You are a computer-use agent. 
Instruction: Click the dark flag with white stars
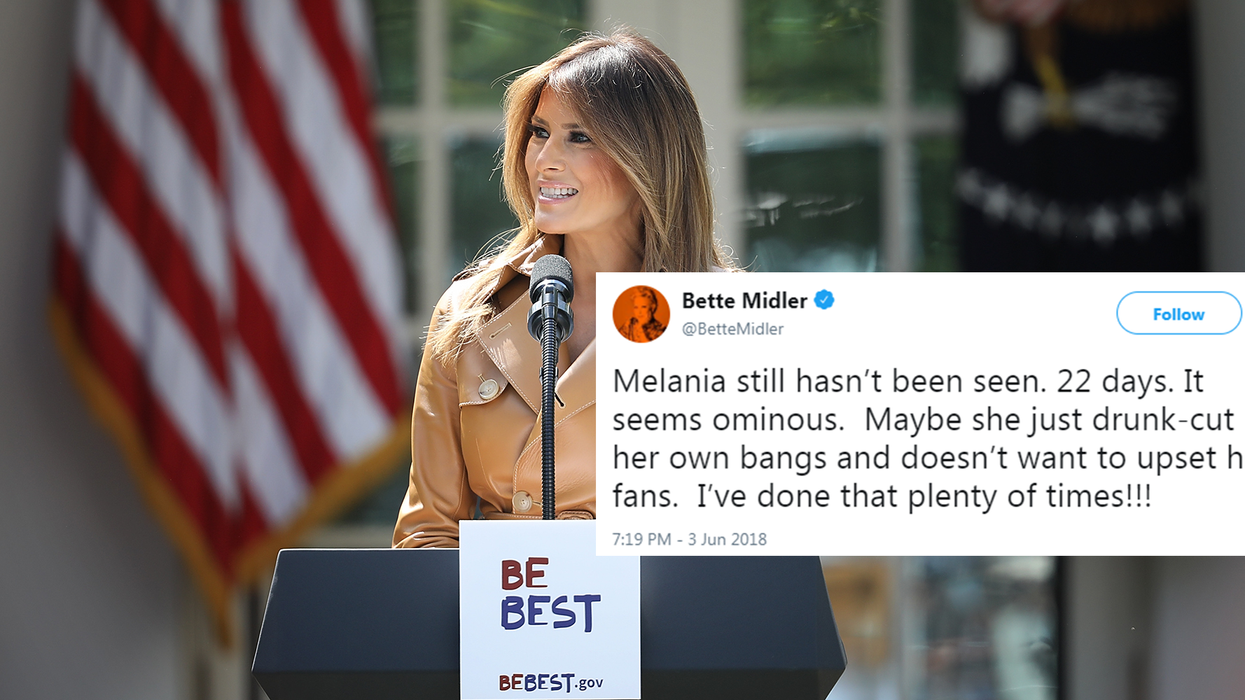(x=1080, y=135)
